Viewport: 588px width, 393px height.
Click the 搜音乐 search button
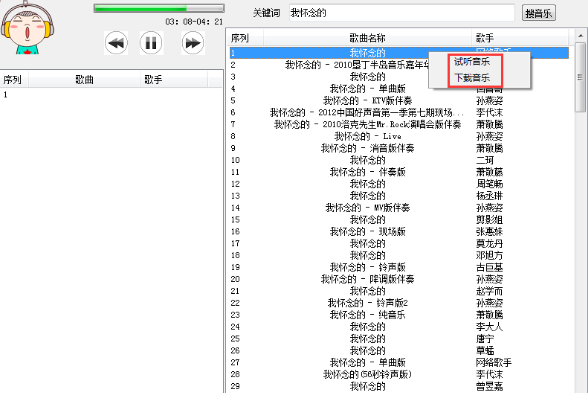click(x=538, y=13)
